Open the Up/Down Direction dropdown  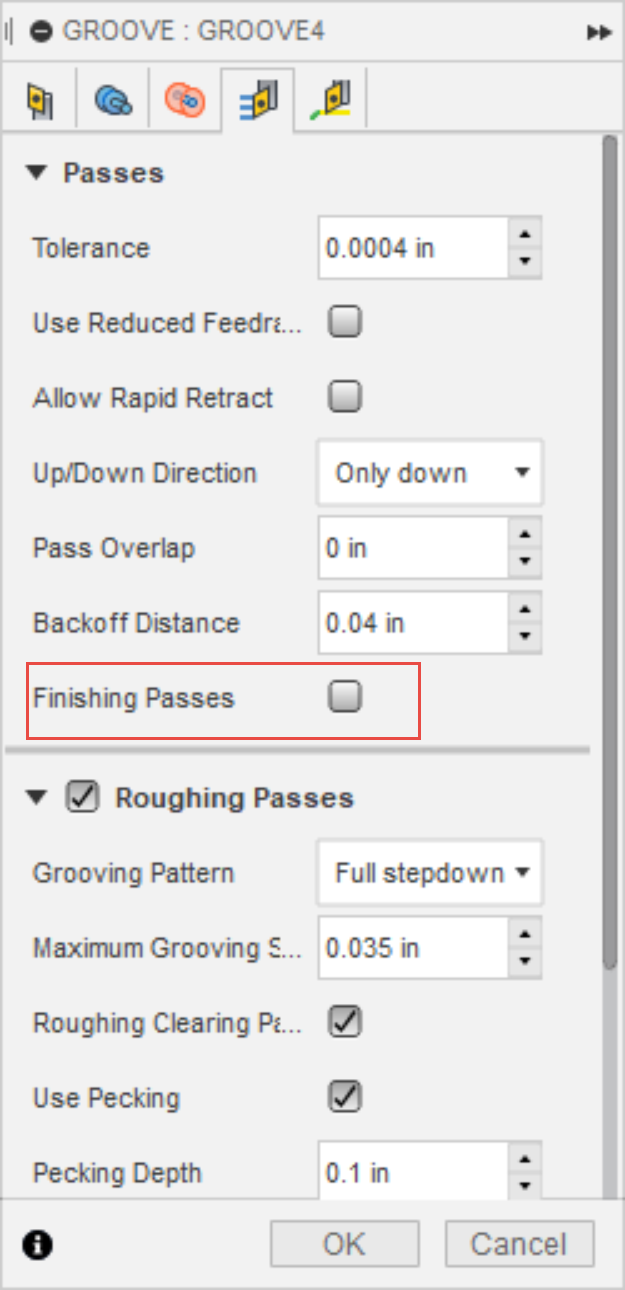429,472
